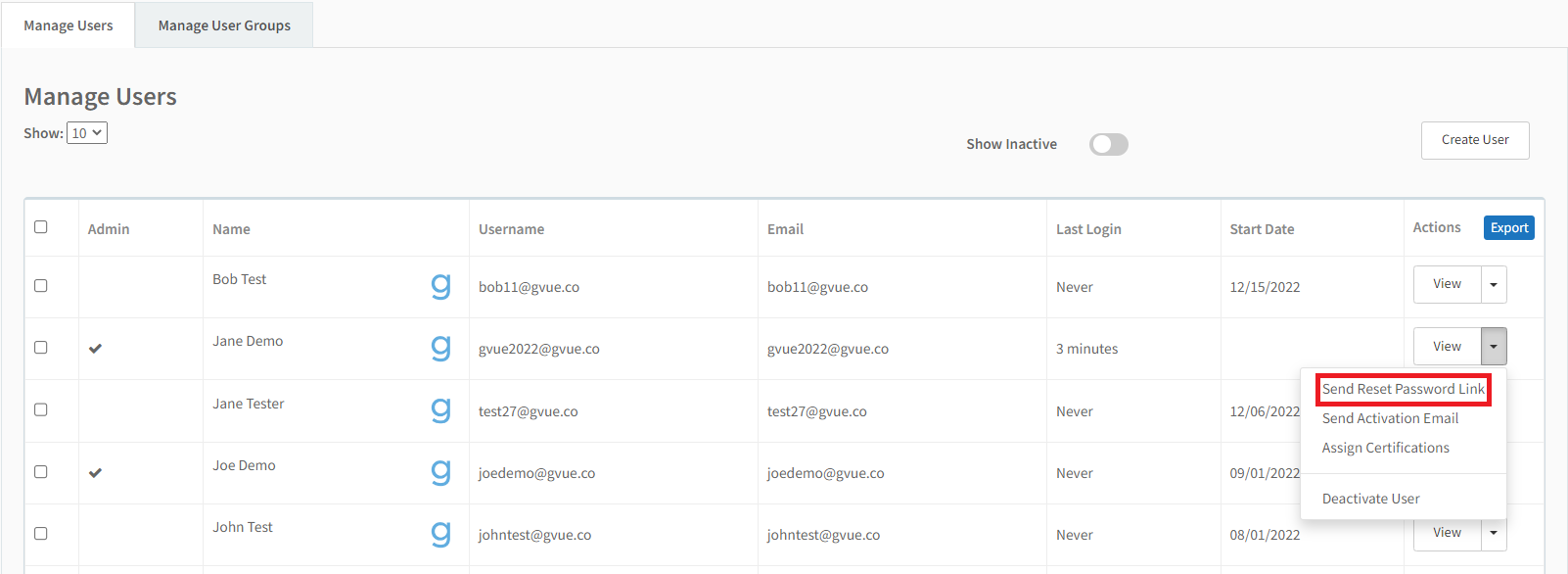
Task: Click the Admin column header
Action: pyautogui.click(x=109, y=229)
